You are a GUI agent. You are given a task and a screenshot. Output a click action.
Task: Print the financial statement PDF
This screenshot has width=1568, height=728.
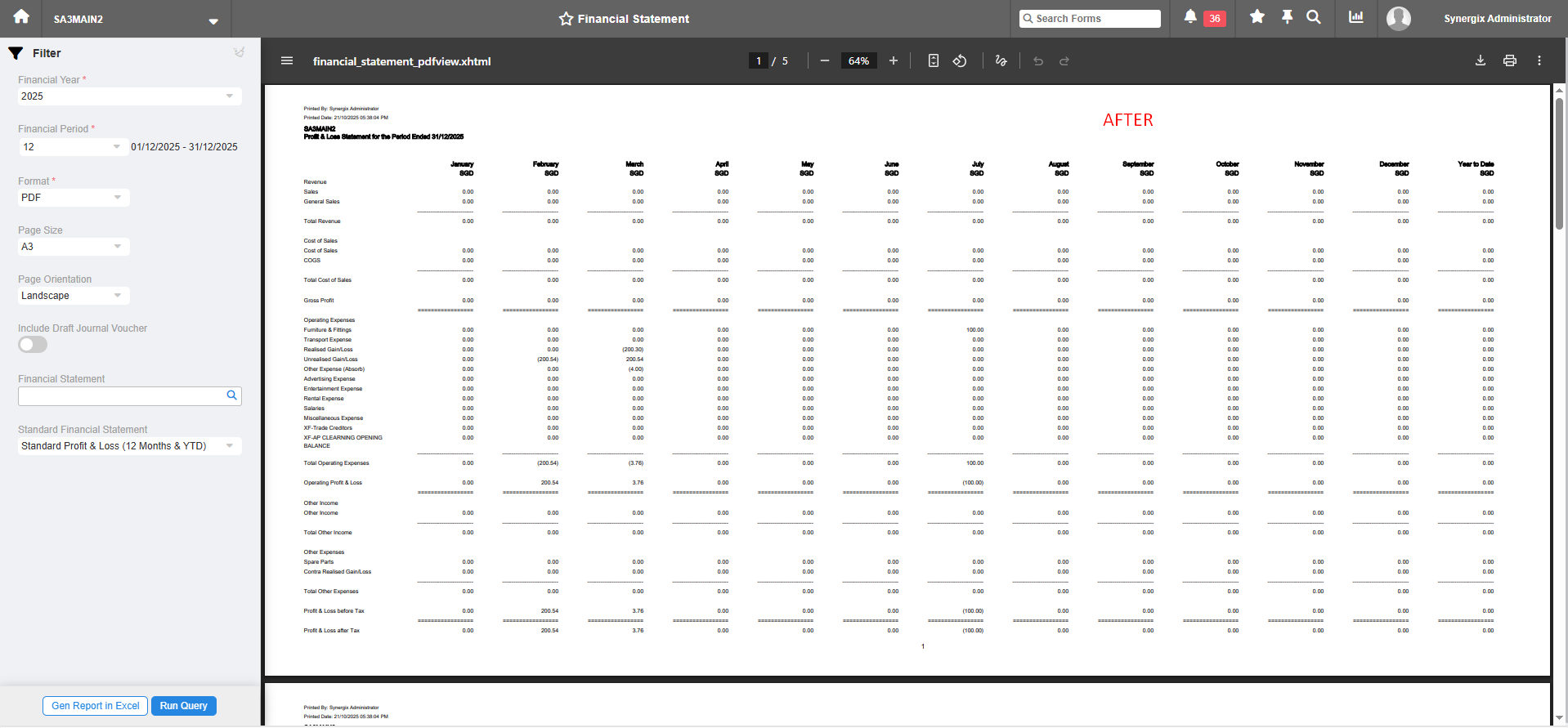click(1509, 61)
